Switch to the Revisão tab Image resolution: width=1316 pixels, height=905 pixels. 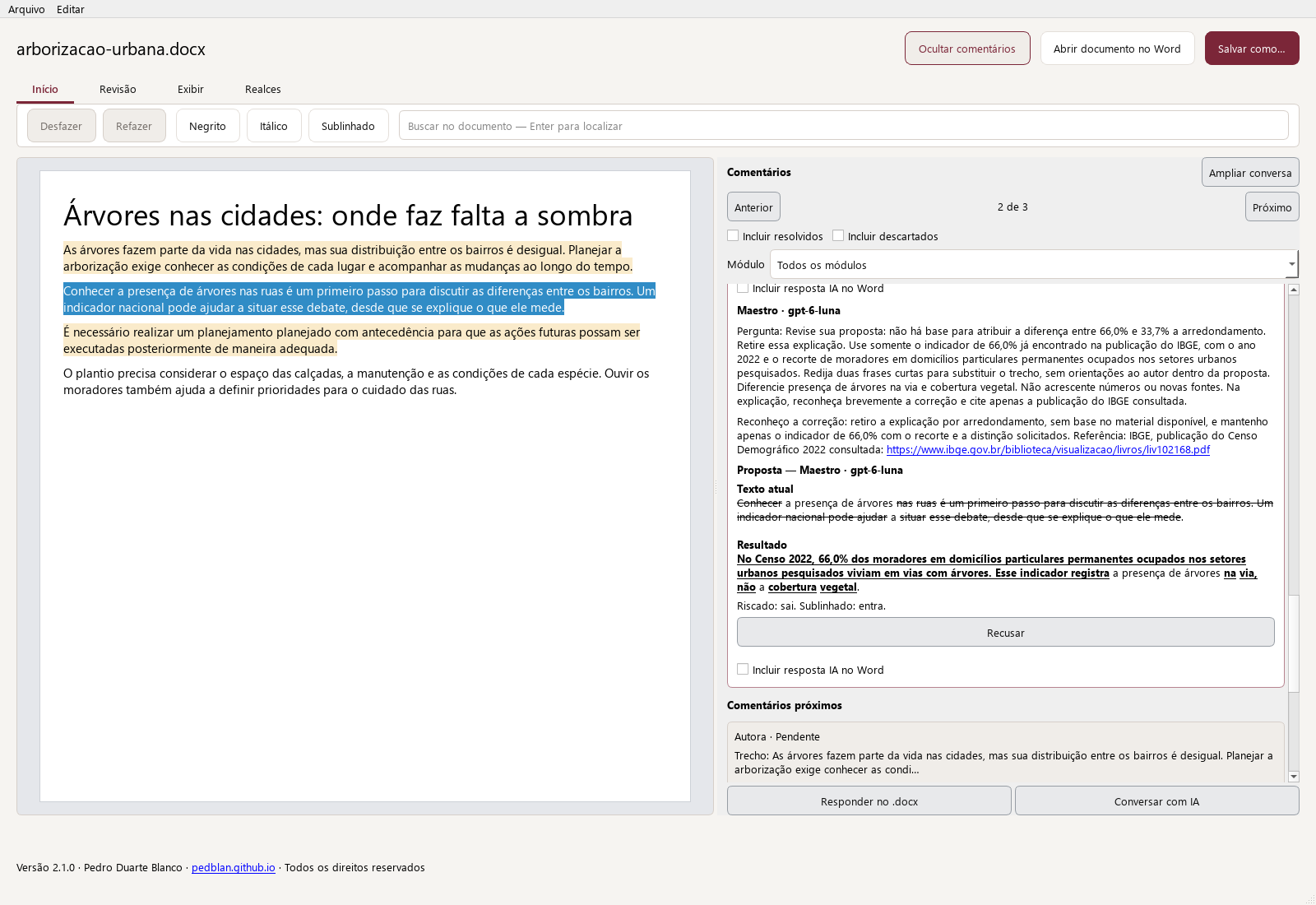click(118, 89)
